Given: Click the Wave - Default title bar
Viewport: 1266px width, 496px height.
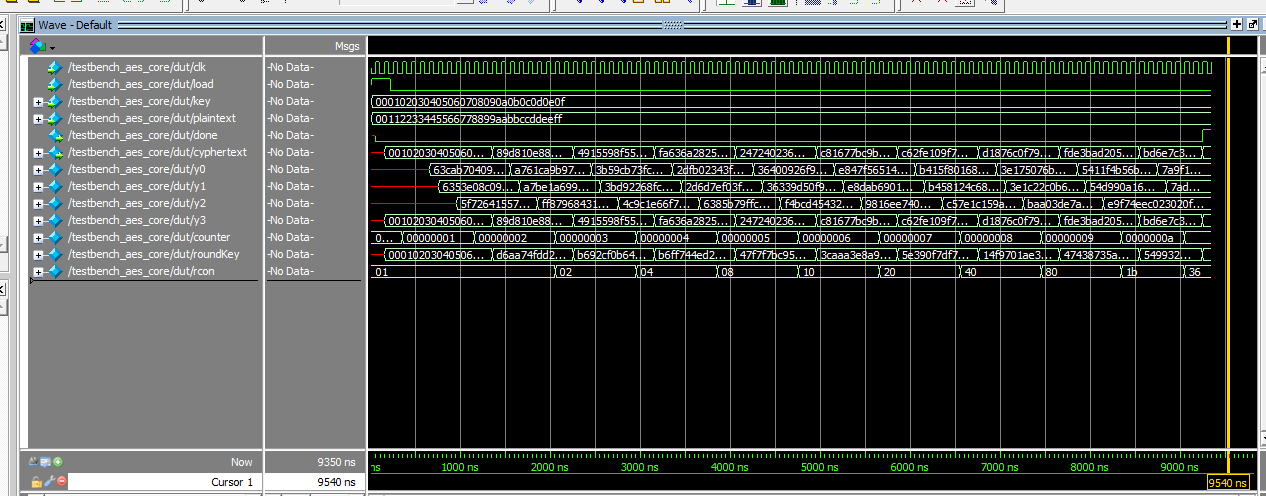Looking at the screenshot, I should point(640,24).
